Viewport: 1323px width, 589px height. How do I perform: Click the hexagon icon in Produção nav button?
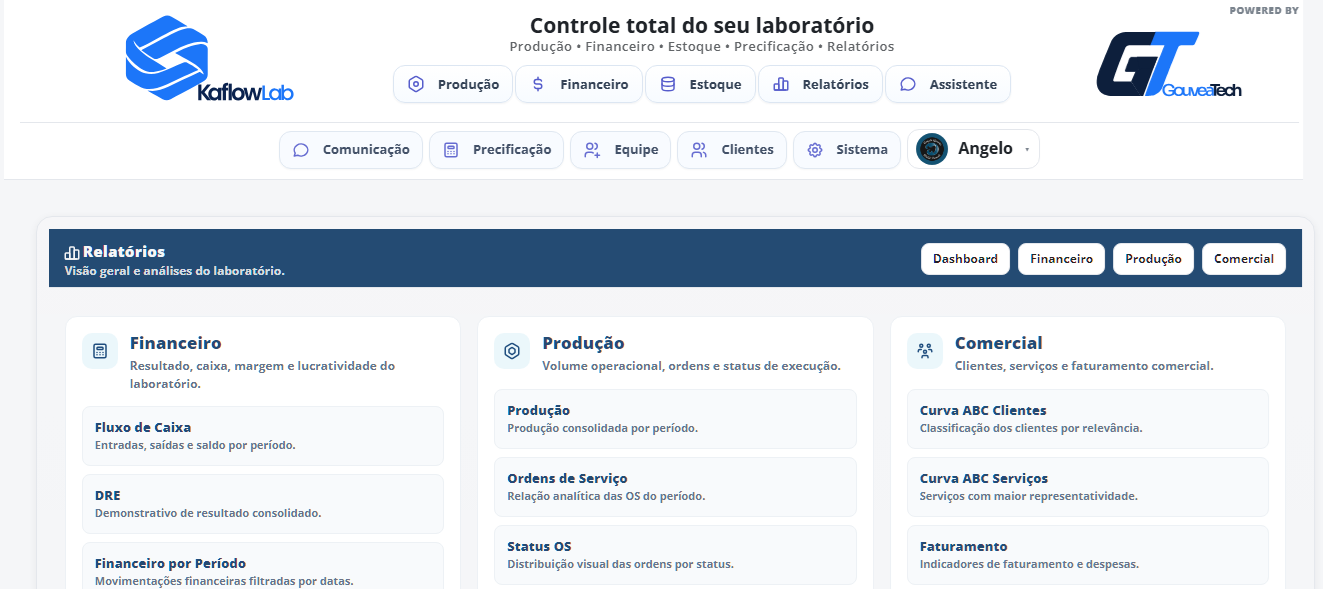pos(416,85)
